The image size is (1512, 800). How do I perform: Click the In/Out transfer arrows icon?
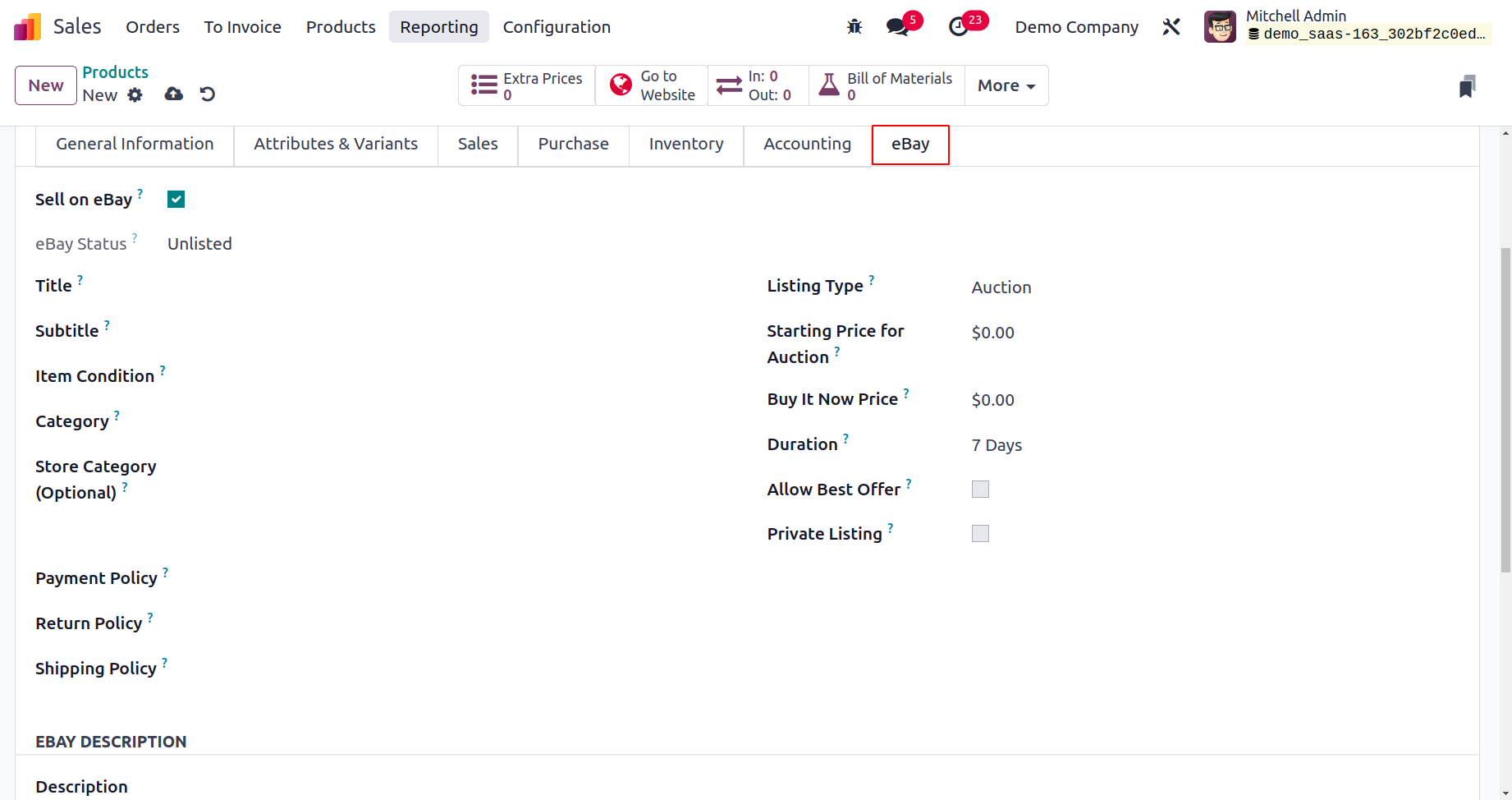(729, 85)
